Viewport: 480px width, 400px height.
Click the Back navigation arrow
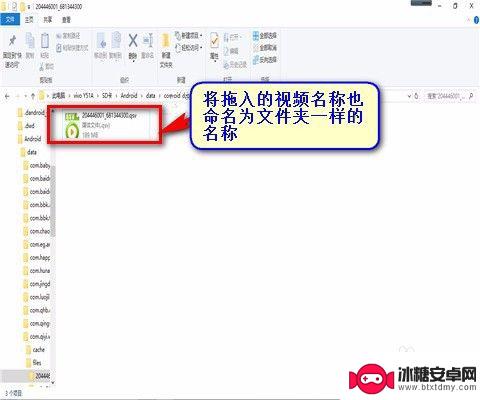click(x=7, y=96)
